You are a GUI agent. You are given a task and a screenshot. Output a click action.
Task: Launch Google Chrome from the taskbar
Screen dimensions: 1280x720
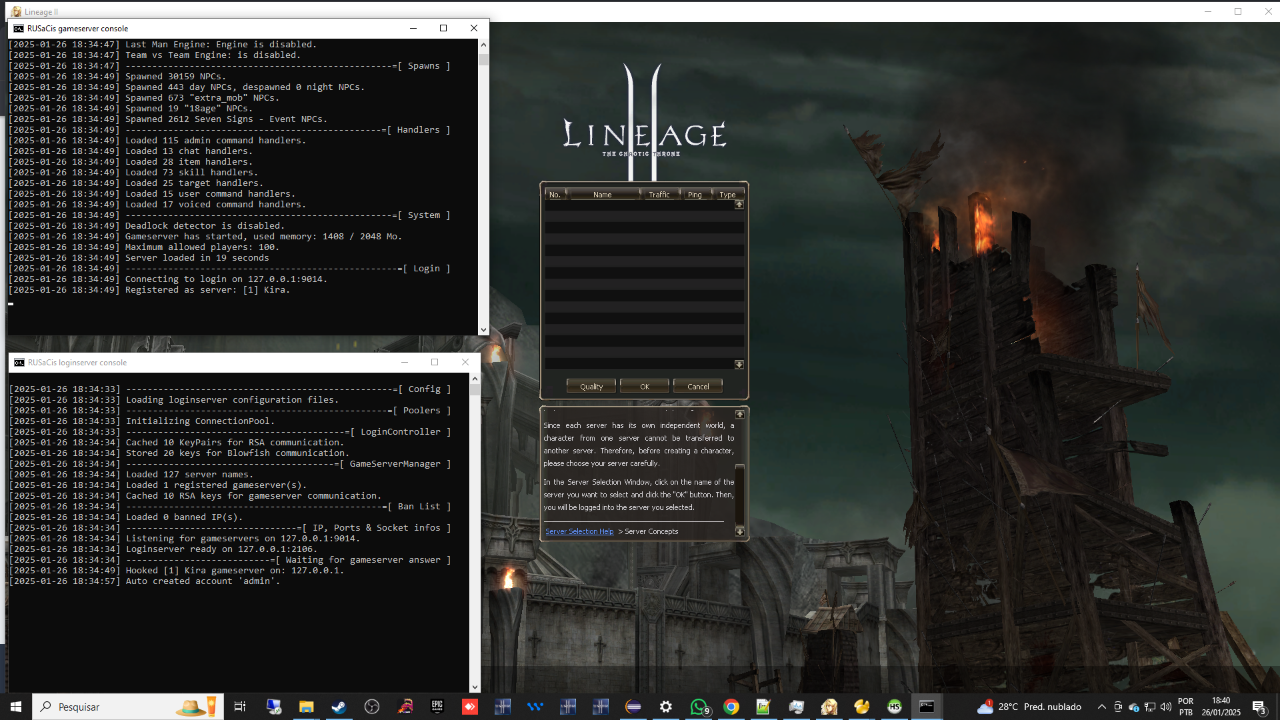click(731, 707)
